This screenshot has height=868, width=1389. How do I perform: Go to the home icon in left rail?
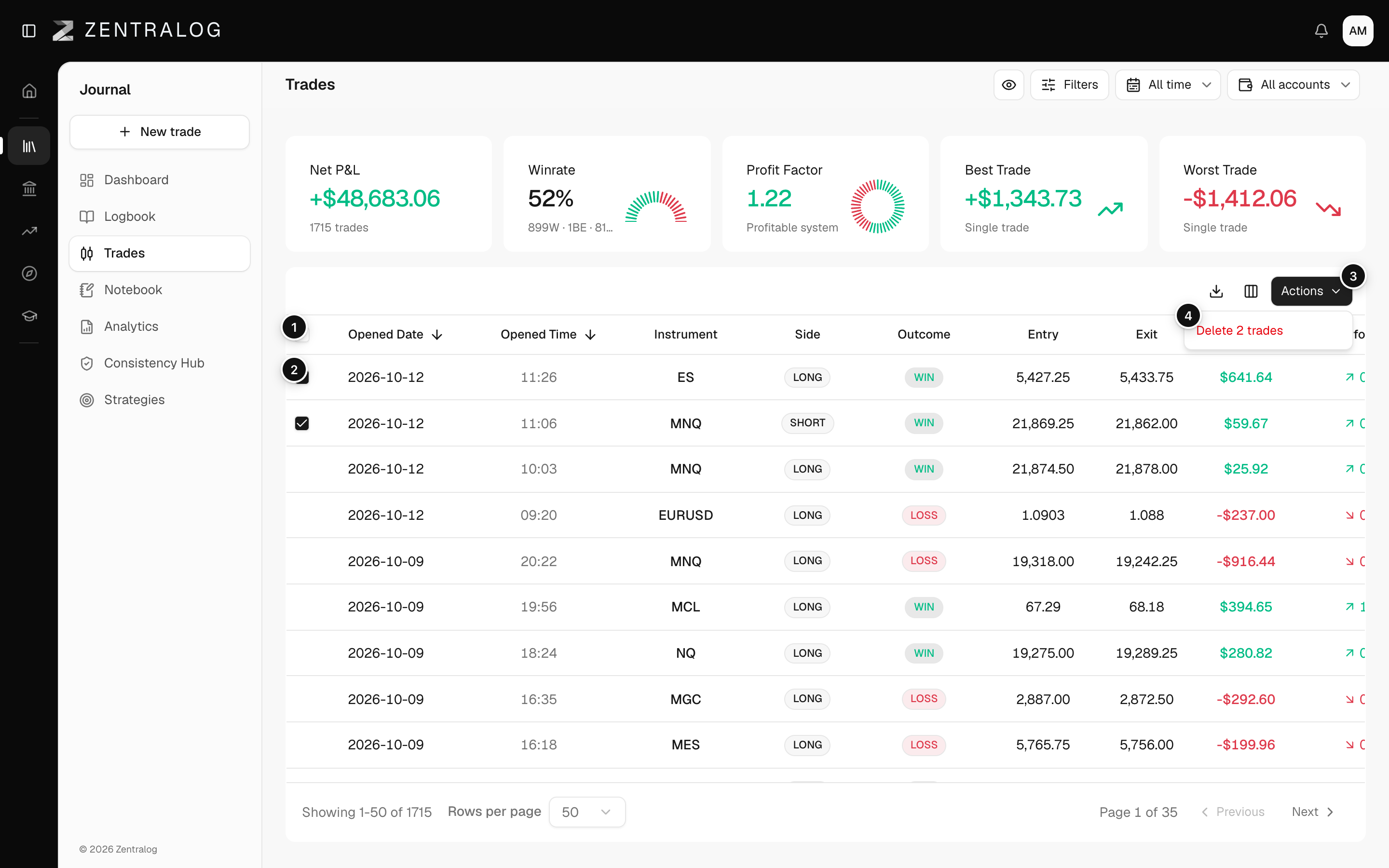pos(29,91)
